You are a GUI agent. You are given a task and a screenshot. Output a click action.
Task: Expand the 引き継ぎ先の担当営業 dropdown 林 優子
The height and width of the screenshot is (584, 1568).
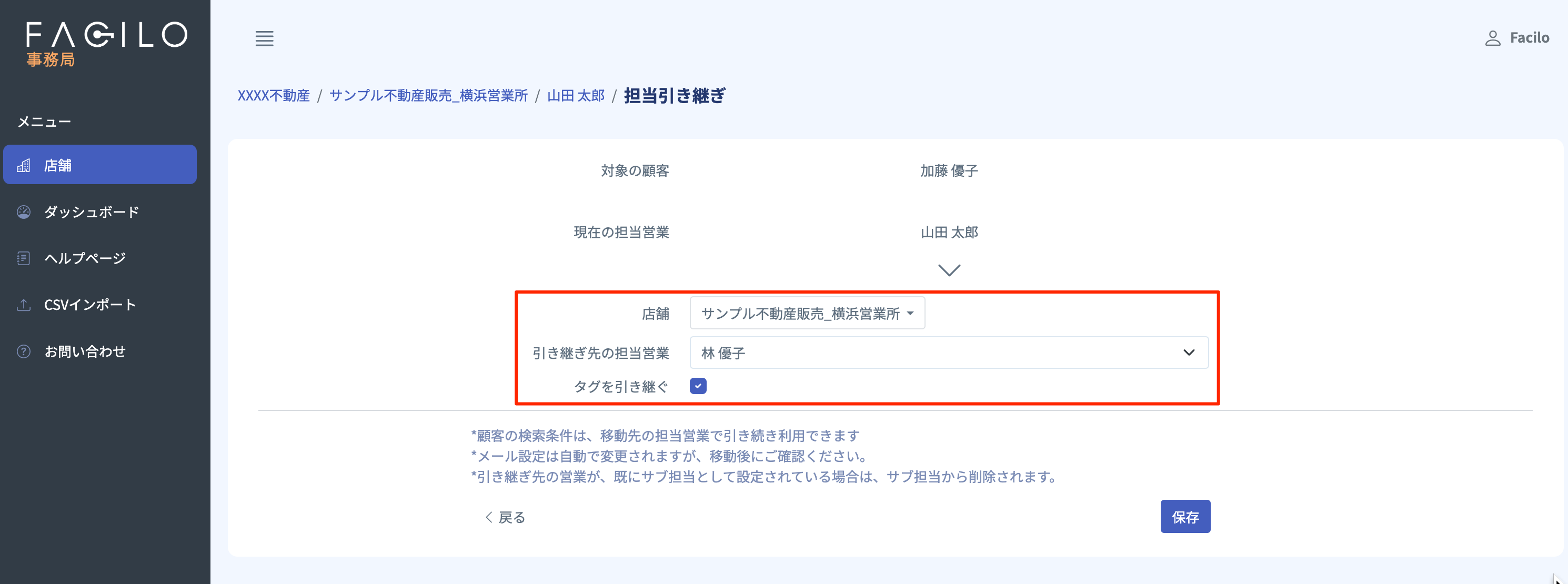point(948,353)
